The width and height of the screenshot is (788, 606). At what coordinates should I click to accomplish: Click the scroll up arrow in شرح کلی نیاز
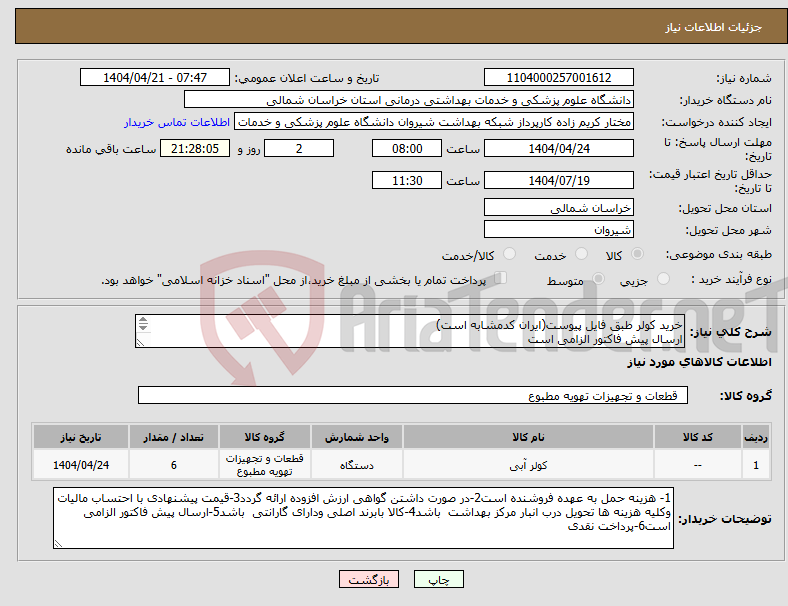click(143, 320)
